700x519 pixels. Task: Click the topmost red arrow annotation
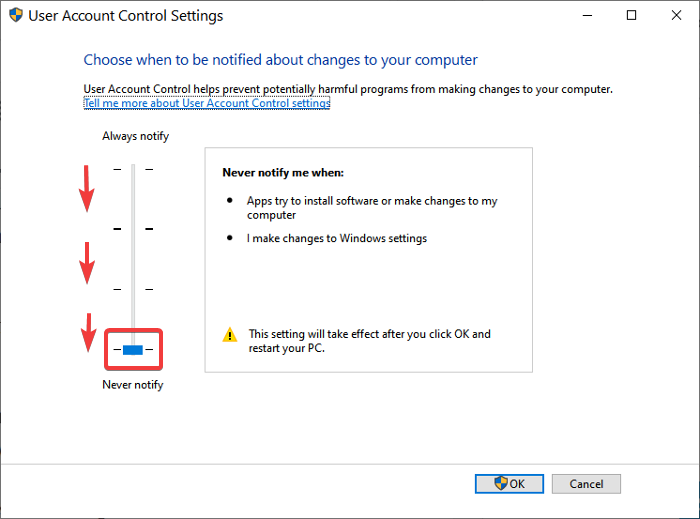87,189
